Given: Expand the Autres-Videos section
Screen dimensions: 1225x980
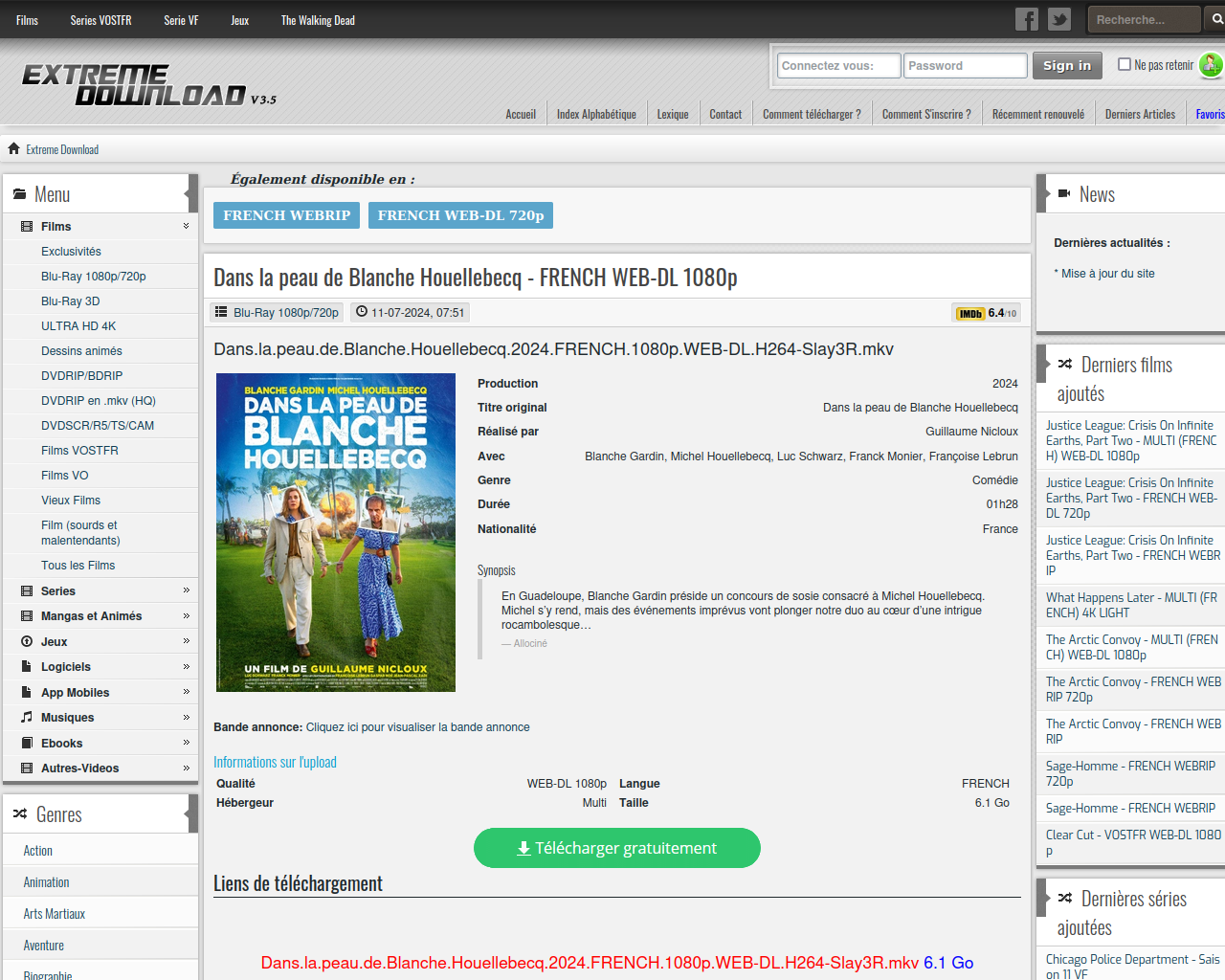Looking at the screenshot, I should [186, 768].
